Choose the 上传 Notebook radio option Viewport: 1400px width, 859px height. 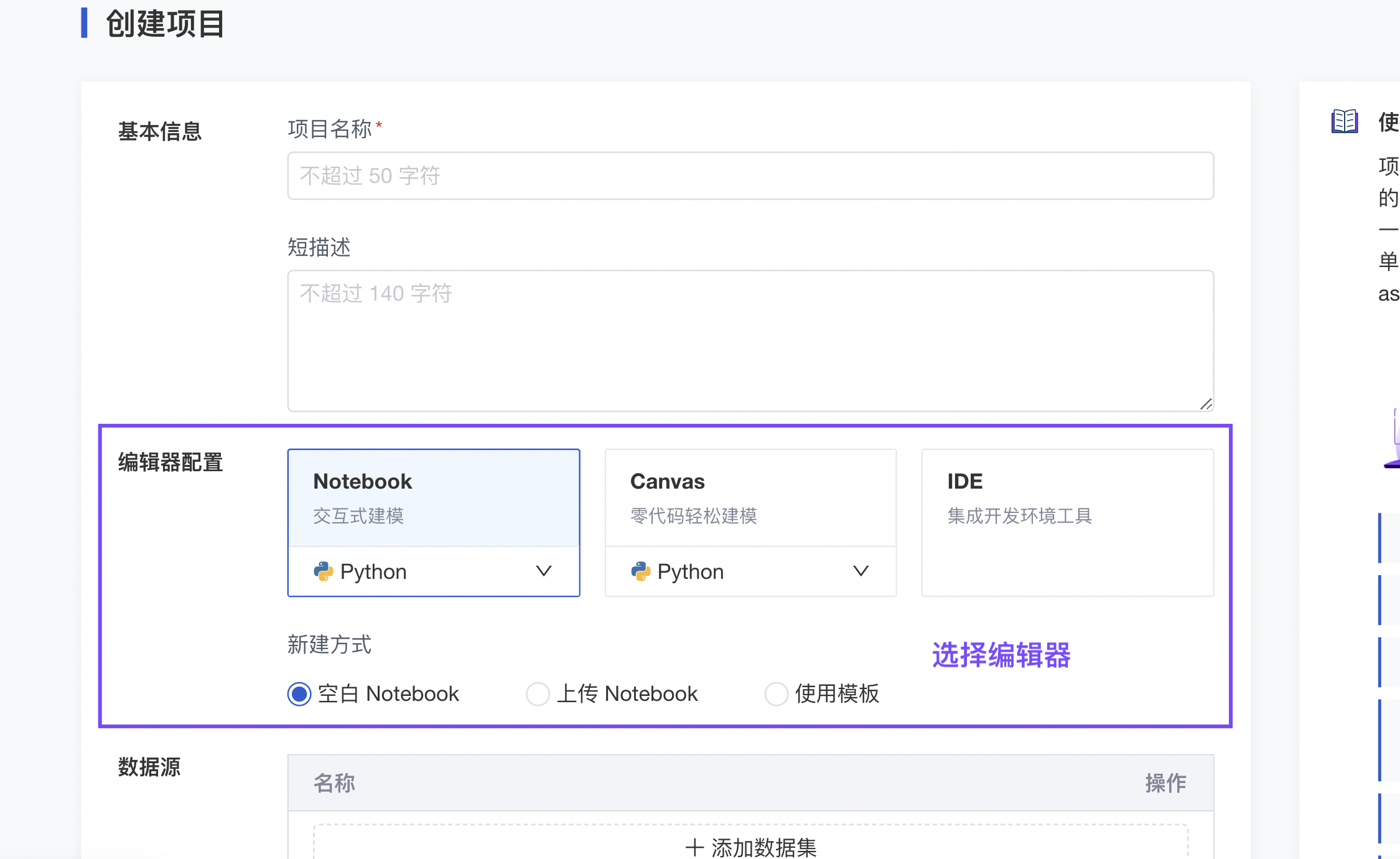pyautogui.click(x=538, y=693)
